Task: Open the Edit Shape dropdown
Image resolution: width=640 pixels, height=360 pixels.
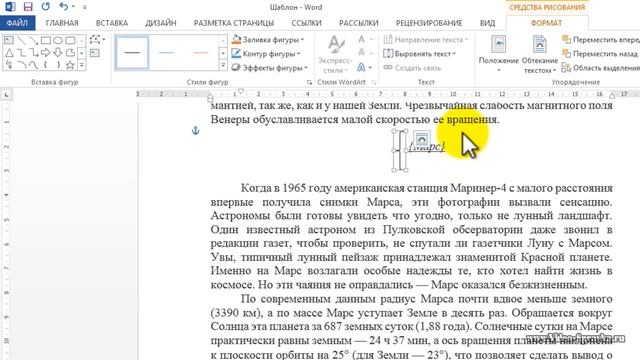Action: pyautogui.click(x=97, y=40)
